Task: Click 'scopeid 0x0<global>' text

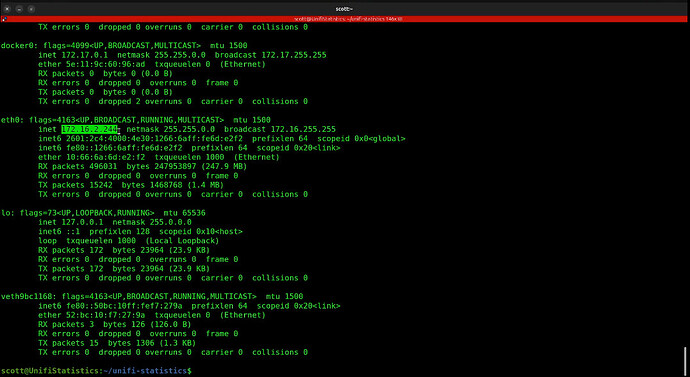Action: [361, 139]
